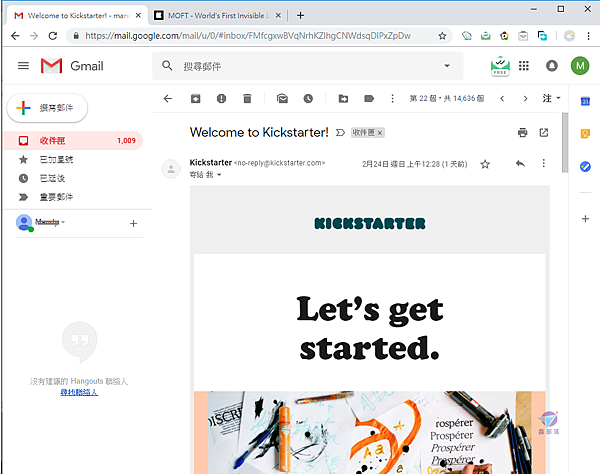Click the art supplies banner image

[x=370, y=432]
